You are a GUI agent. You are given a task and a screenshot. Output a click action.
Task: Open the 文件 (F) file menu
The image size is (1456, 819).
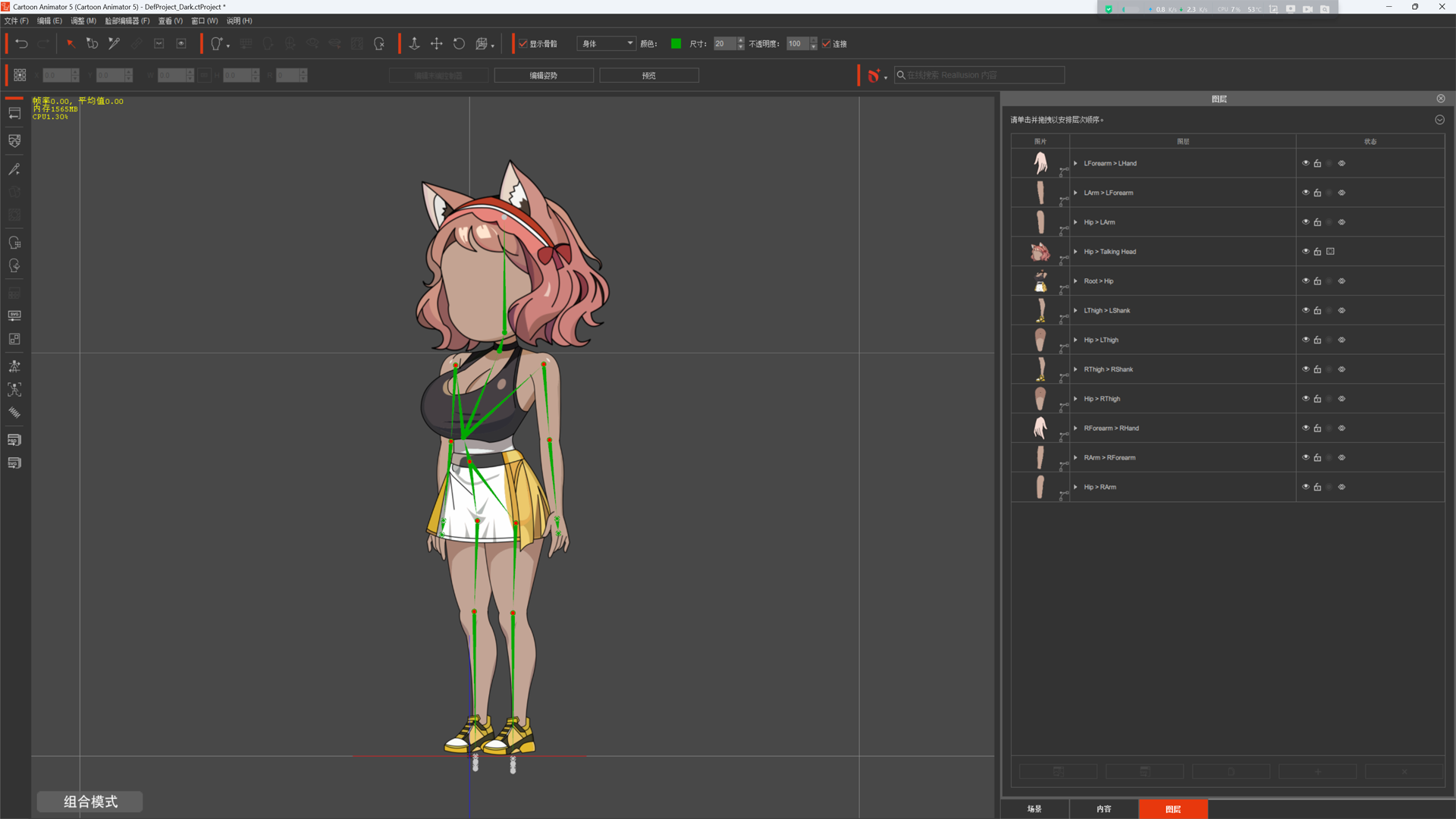[x=16, y=20]
